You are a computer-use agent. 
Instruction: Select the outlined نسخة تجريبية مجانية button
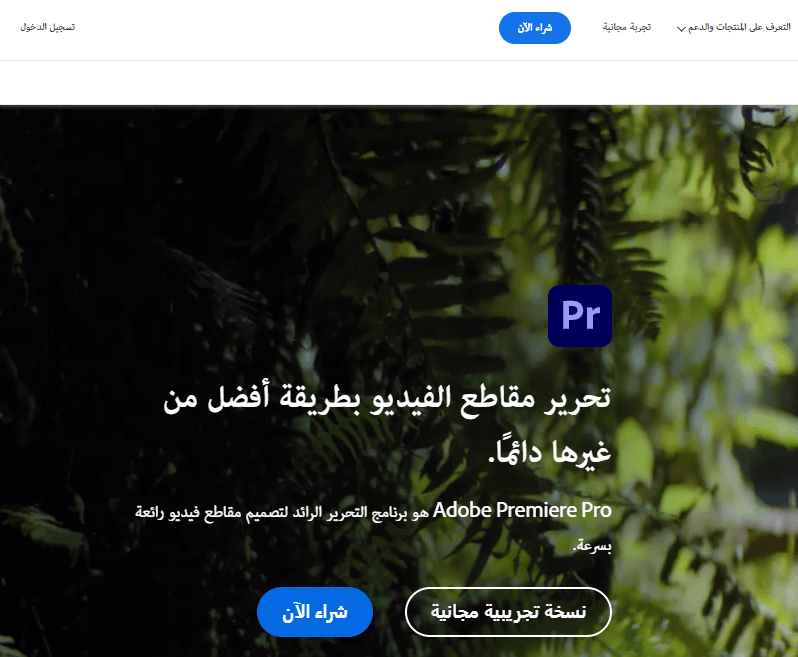(508, 612)
